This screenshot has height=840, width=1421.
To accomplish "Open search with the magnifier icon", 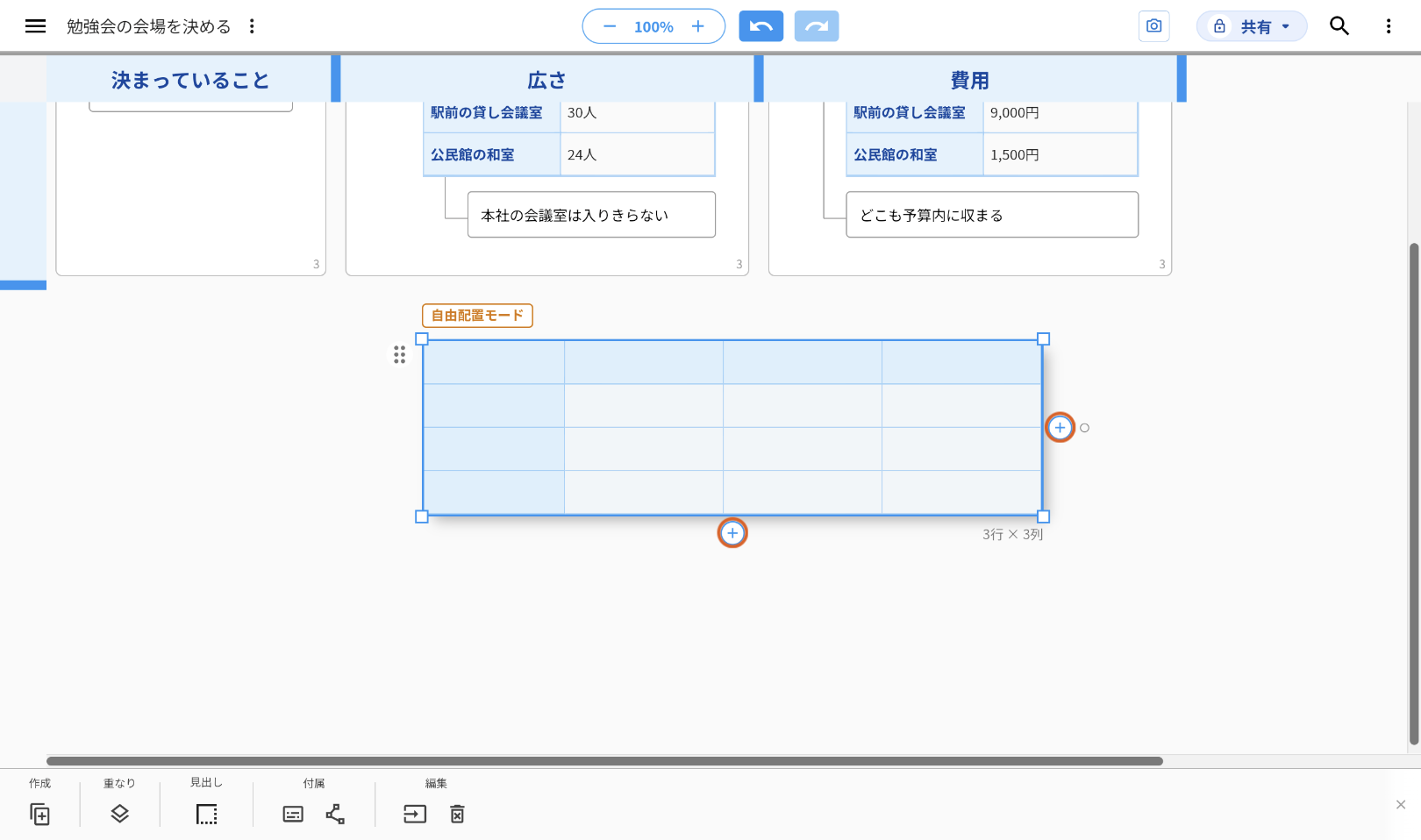I will point(1339,26).
